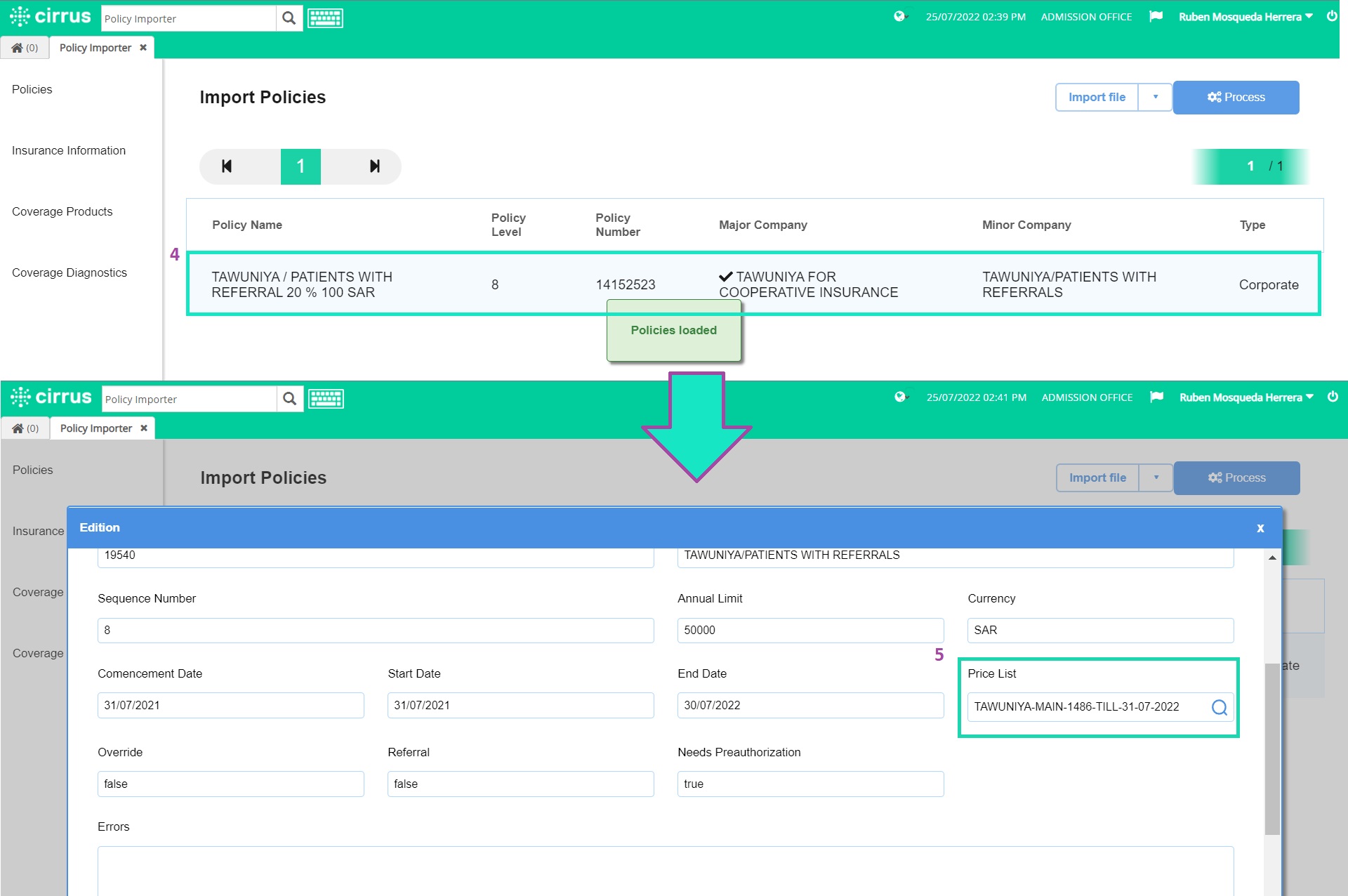This screenshot has height=896, width=1348.
Task: Open Policies in the 02:39 PM window sidebar
Action: click(32, 89)
